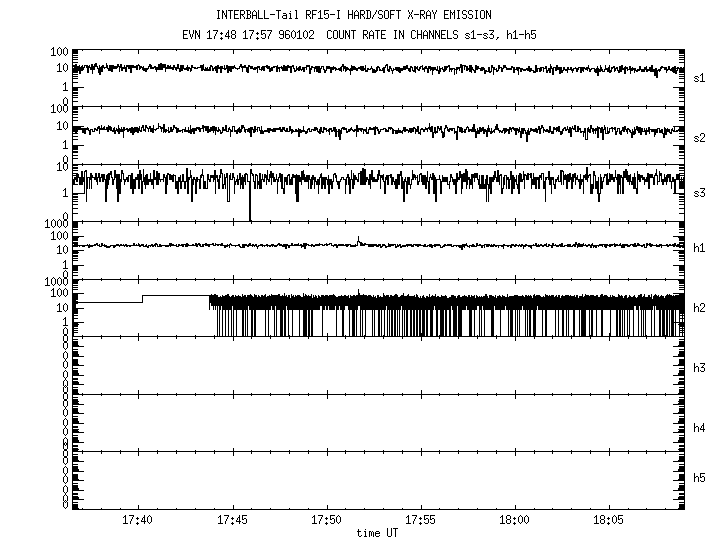The height and width of the screenshot is (550, 720).
Task: Click the "time UT" axis title
Action: click(376, 534)
